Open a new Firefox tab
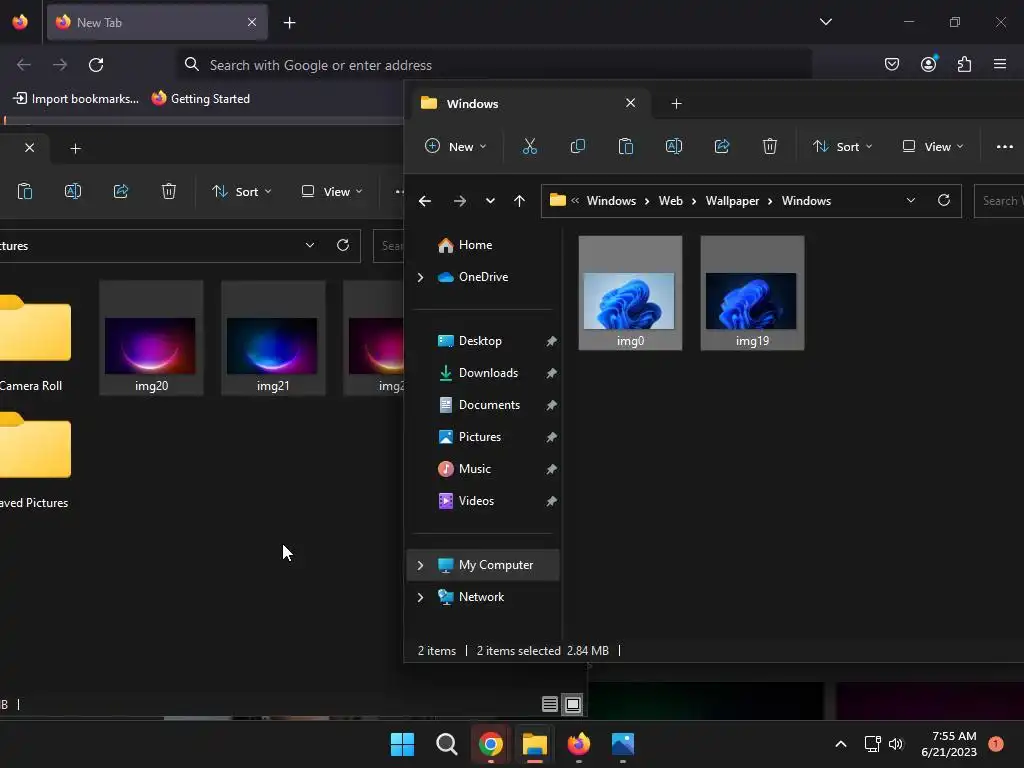1024x768 pixels. click(x=289, y=23)
